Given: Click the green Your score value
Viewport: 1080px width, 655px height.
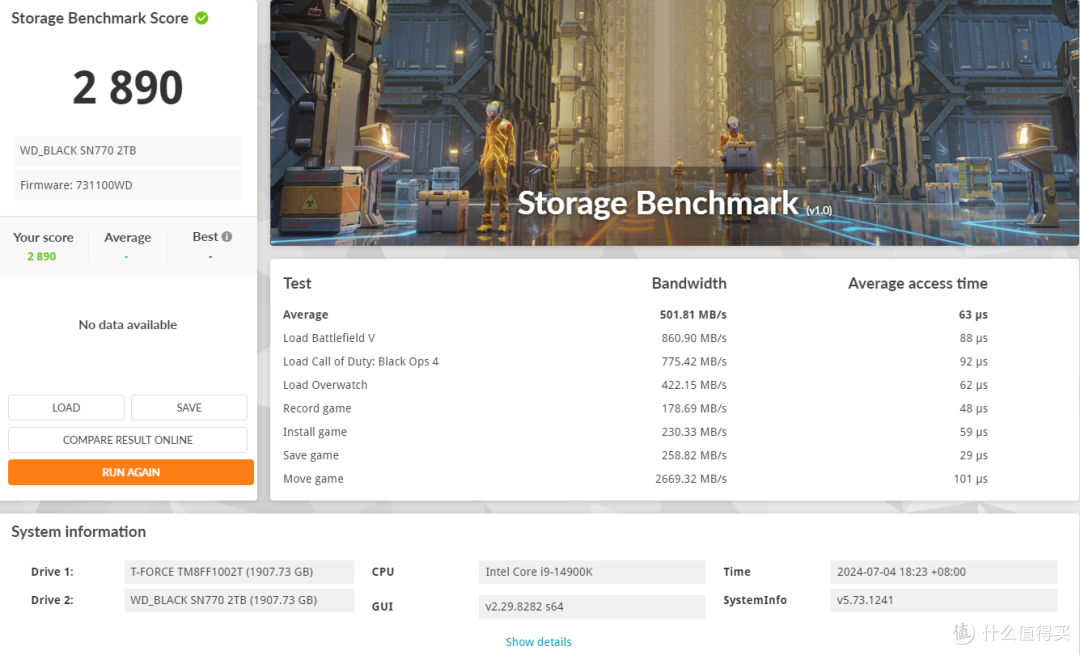Looking at the screenshot, I should 42,257.
